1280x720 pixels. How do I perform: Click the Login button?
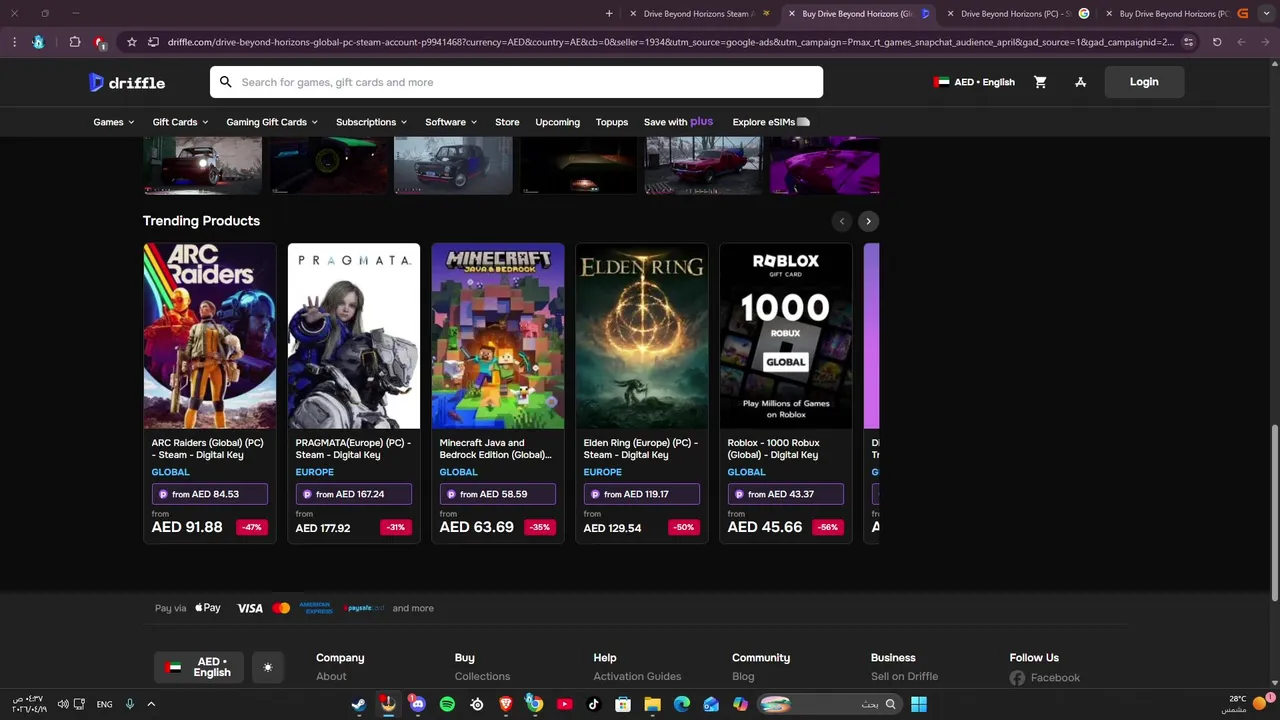1144,82
